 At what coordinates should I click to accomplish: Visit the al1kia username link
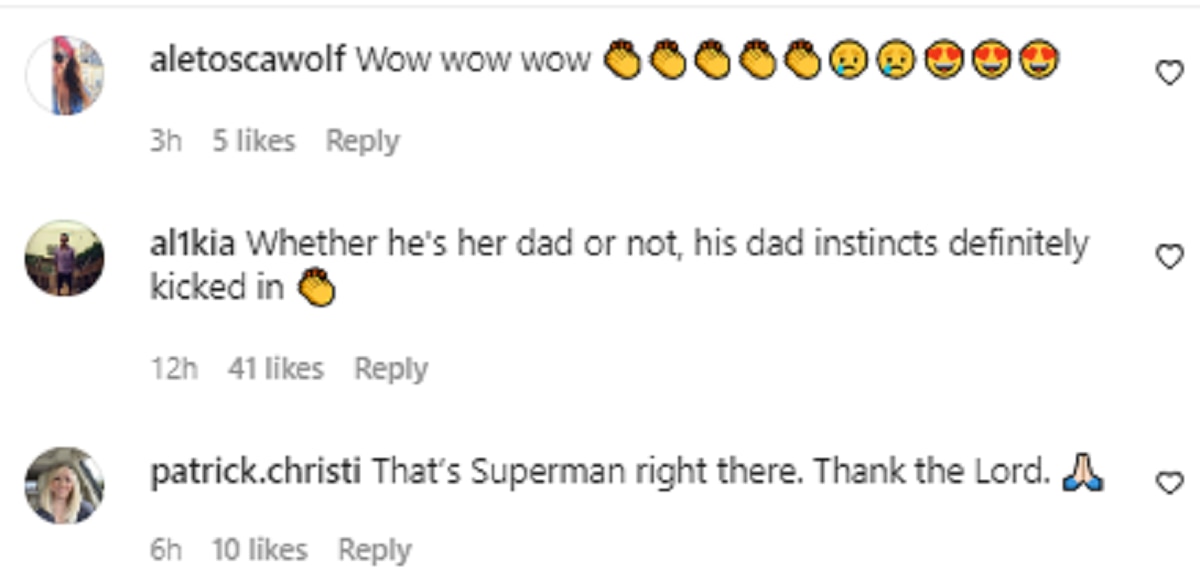(x=193, y=243)
